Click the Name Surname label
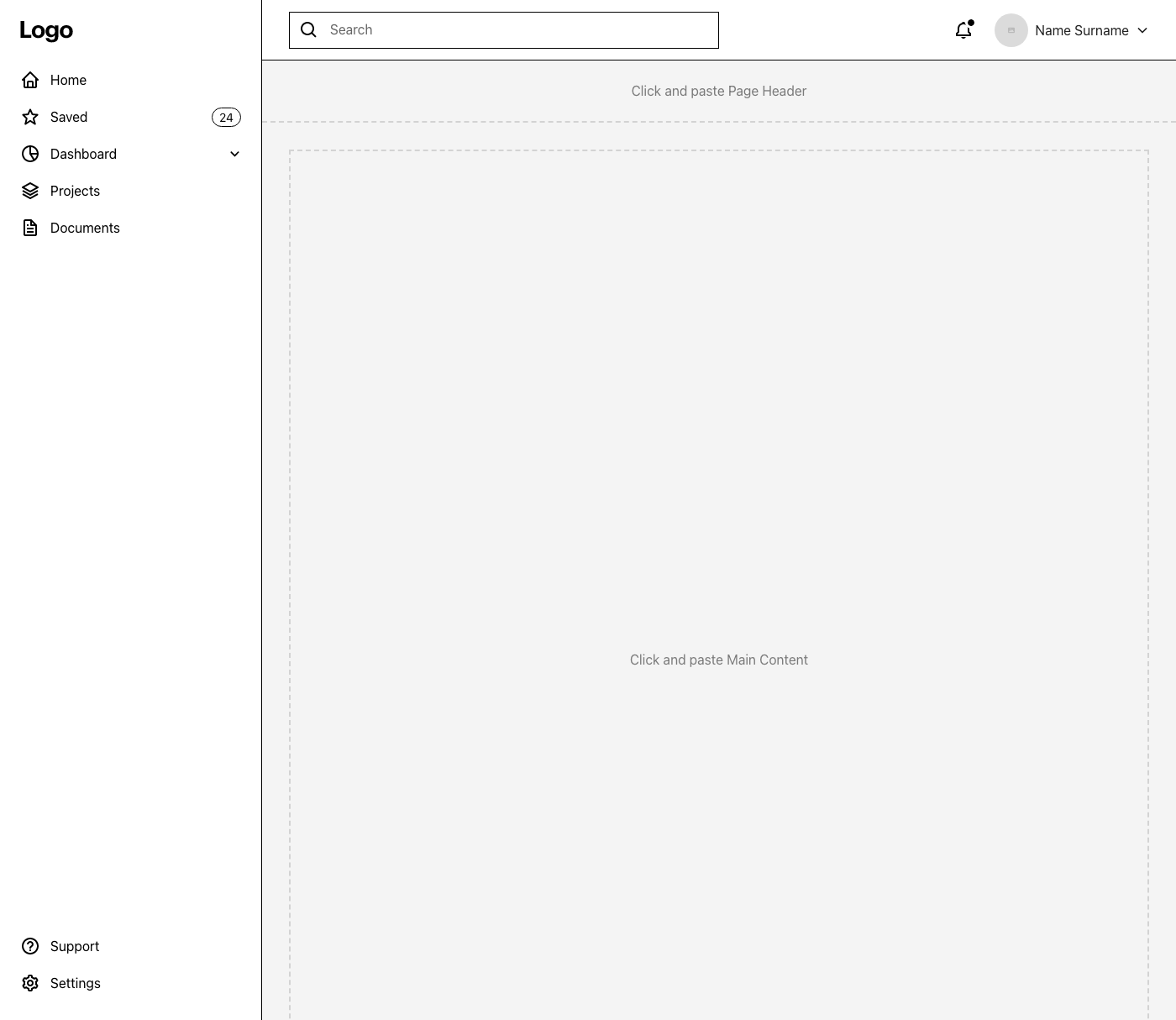Image resolution: width=1176 pixels, height=1020 pixels. [x=1082, y=30]
